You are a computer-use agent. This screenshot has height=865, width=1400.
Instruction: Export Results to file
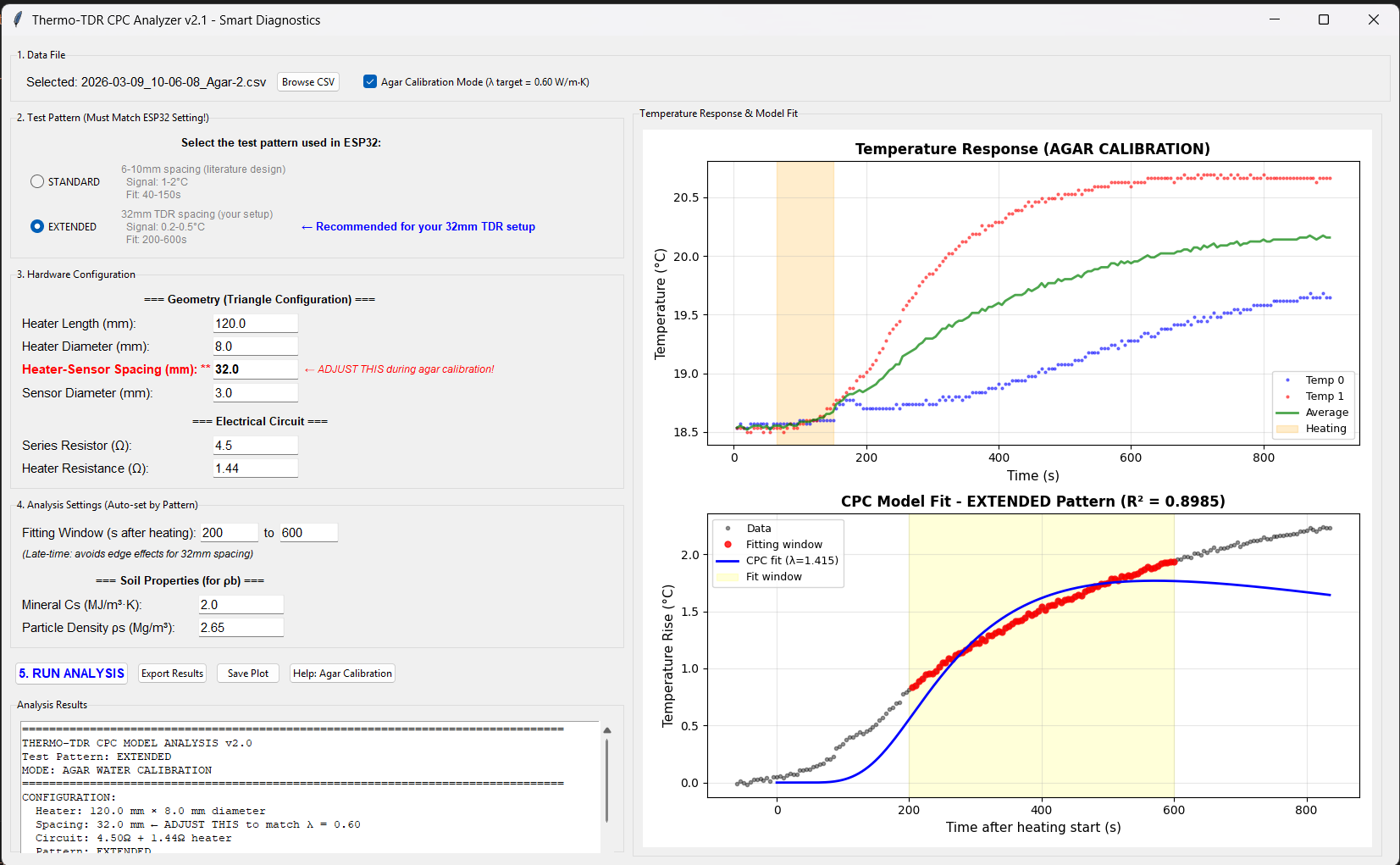coord(172,674)
